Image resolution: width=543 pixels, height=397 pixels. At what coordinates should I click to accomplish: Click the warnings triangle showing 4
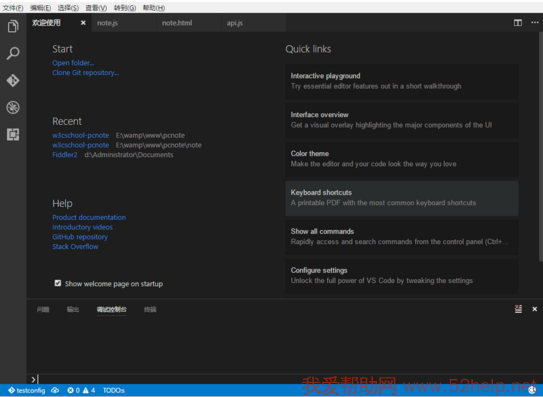[89, 390]
